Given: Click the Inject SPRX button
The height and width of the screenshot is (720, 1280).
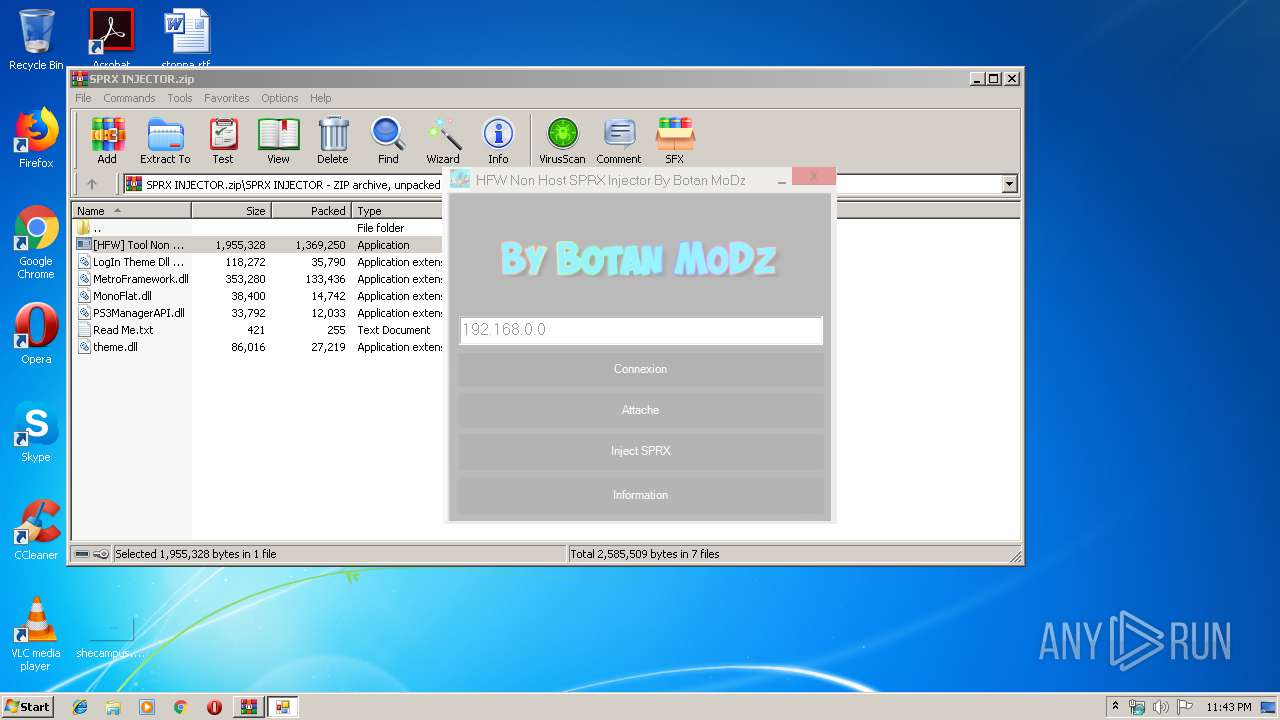Looking at the screenshot, I should coord(641,451).
